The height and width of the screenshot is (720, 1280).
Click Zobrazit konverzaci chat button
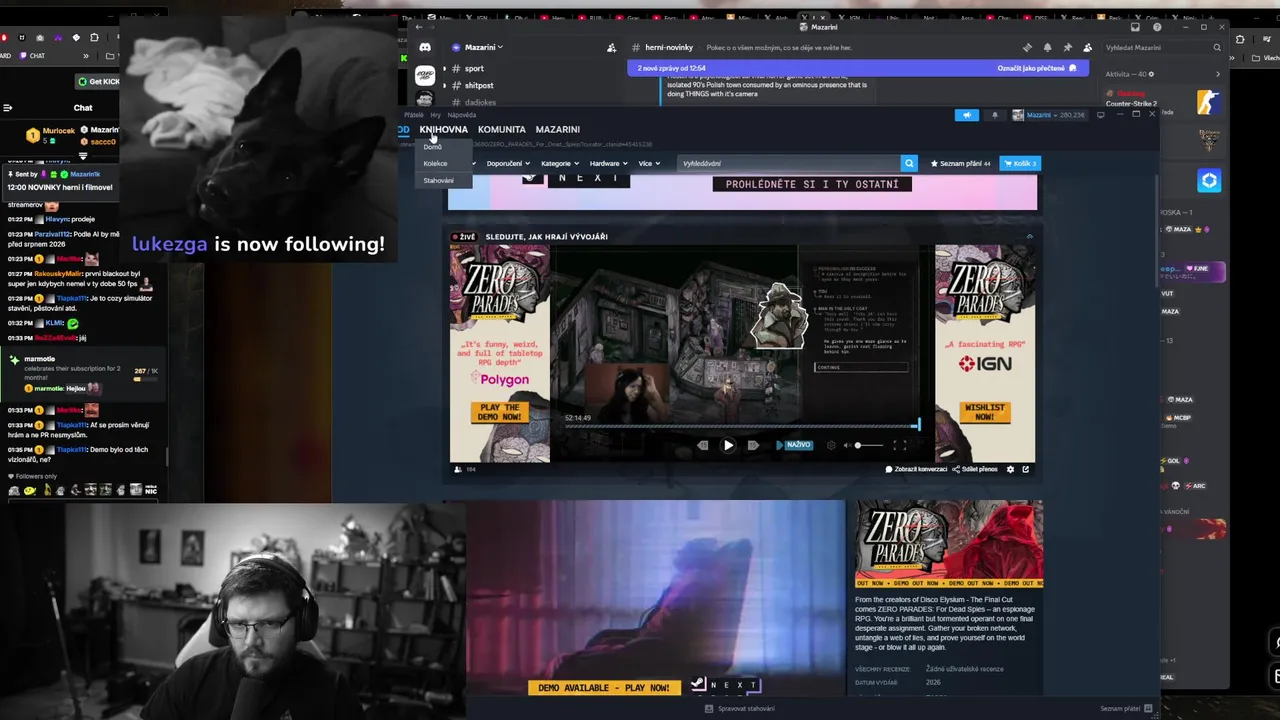click(916, 469)
